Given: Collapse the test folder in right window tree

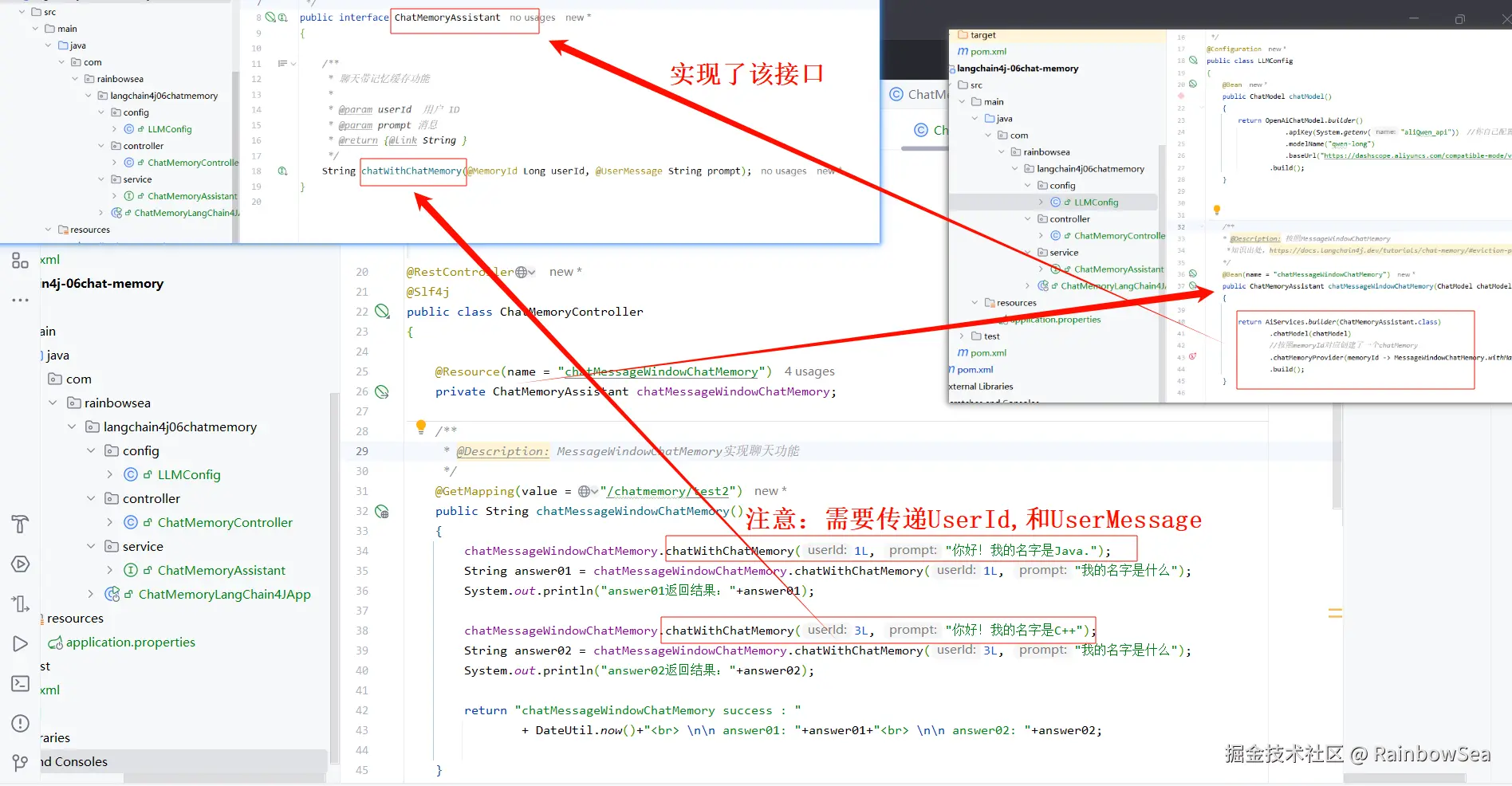Looking at the screenshot, I should (963, 336).
